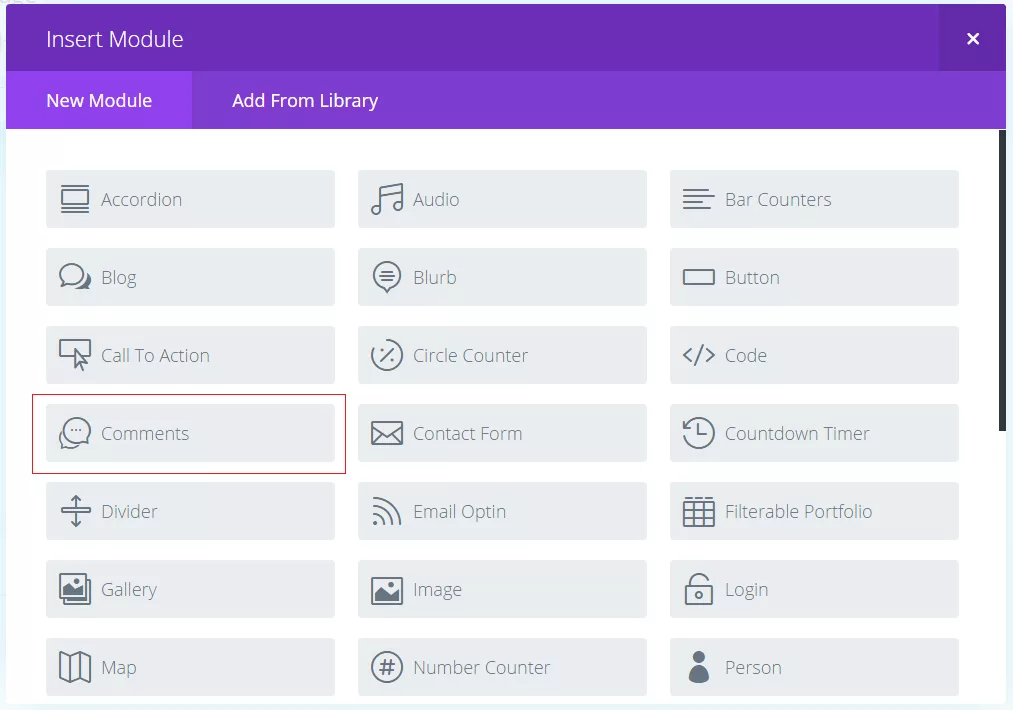Viewport: 1013px width, 710px height.
Task: Choose the Code text label
Action: (x=746, y=355)
